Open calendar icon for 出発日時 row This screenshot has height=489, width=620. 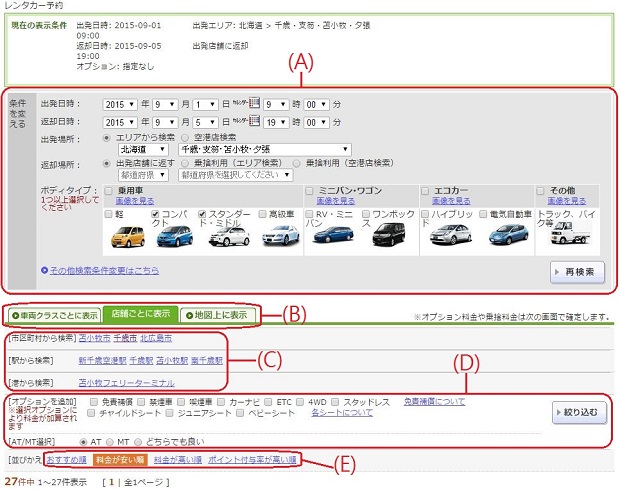255,103
